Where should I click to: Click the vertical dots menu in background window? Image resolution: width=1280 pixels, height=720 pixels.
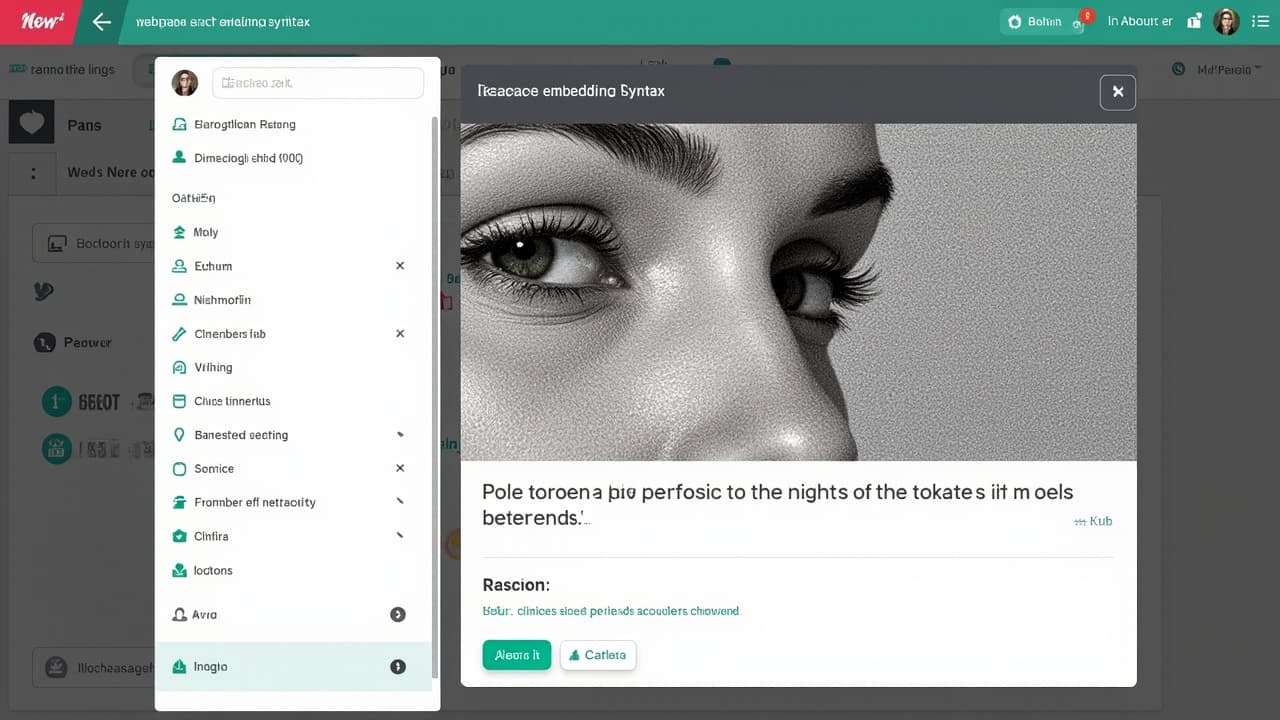tap(34, 173)
